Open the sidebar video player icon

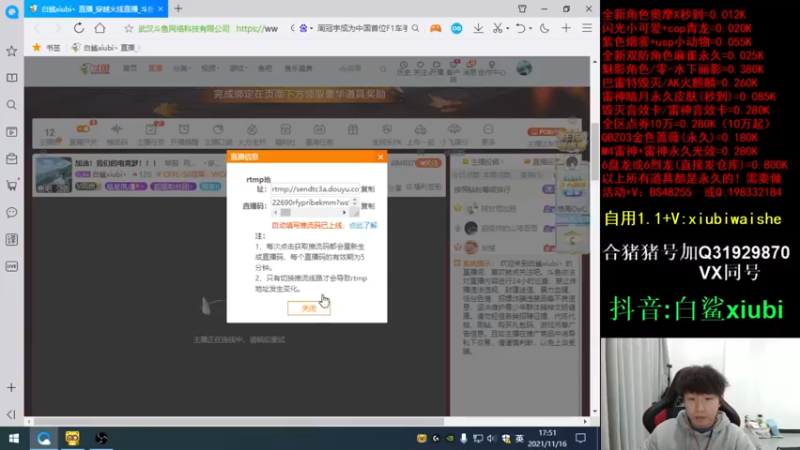pyautogui.click(x=12, y=132)
